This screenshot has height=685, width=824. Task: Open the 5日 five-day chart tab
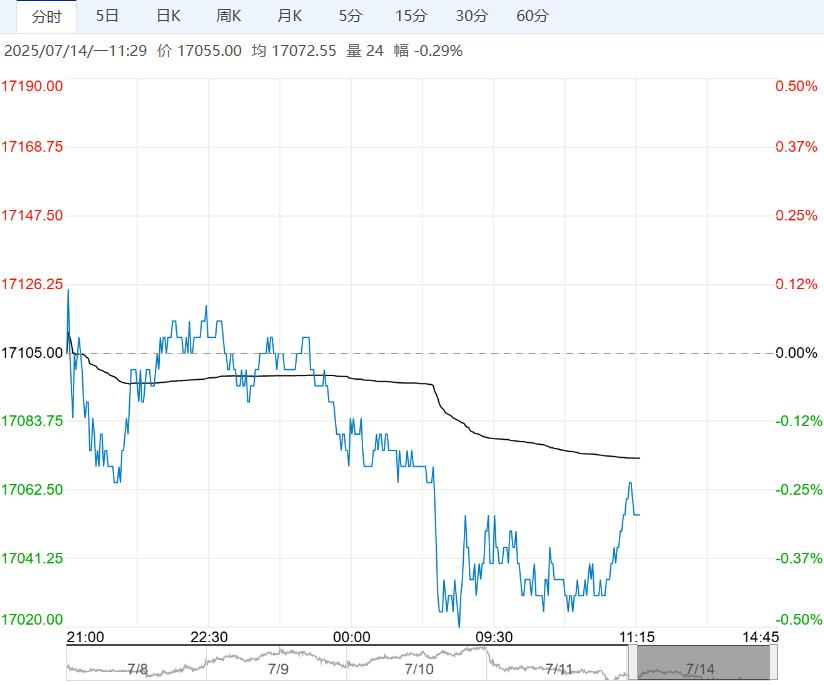pyautogui.click(x=107, y=16)
